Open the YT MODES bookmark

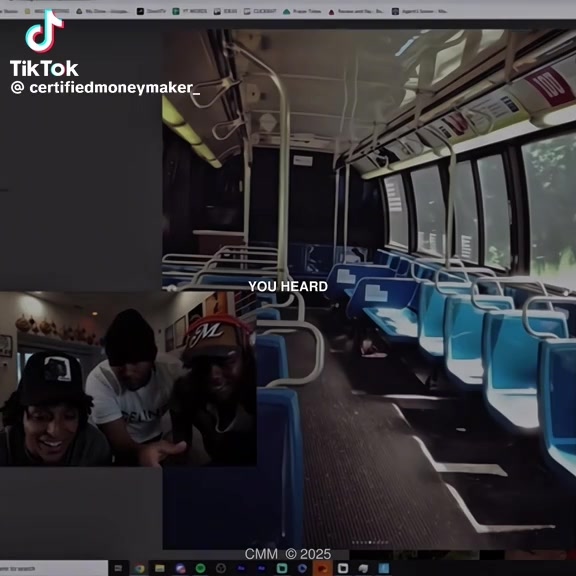tap(190, 11)
